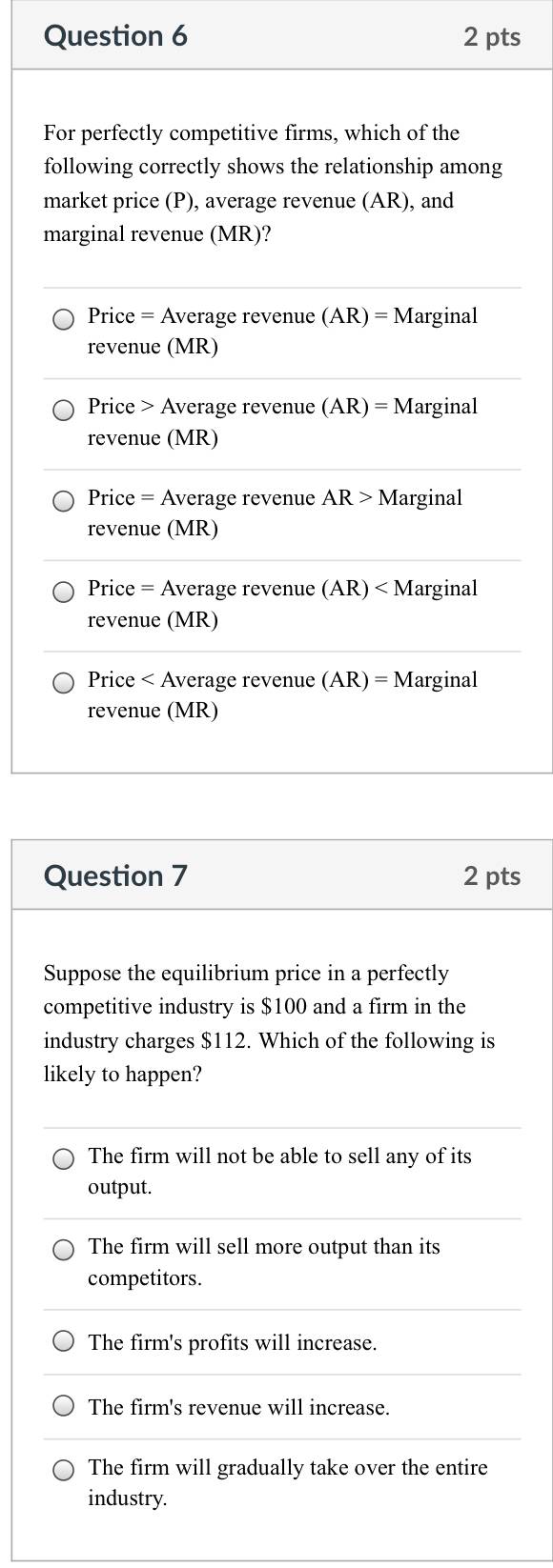Click answer text 'The firm's revenue will increase.'

(x=238, y=1407)
